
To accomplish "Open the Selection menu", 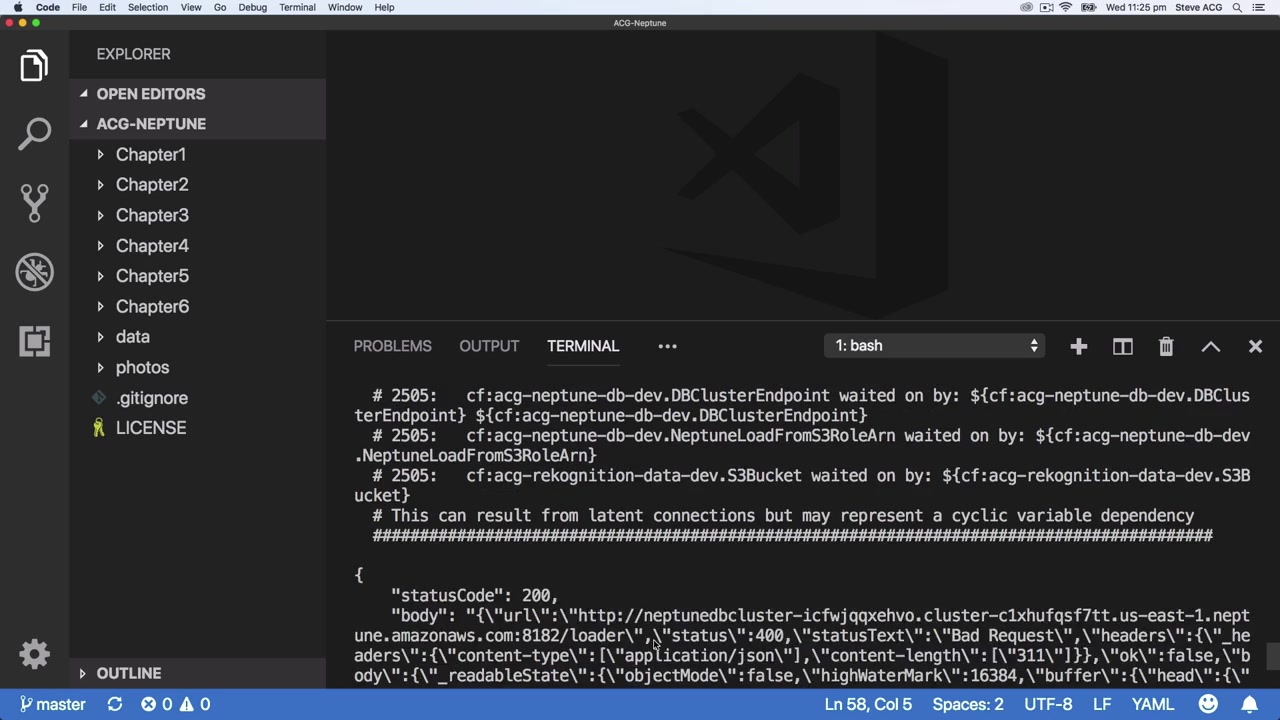I will point(147,7).
